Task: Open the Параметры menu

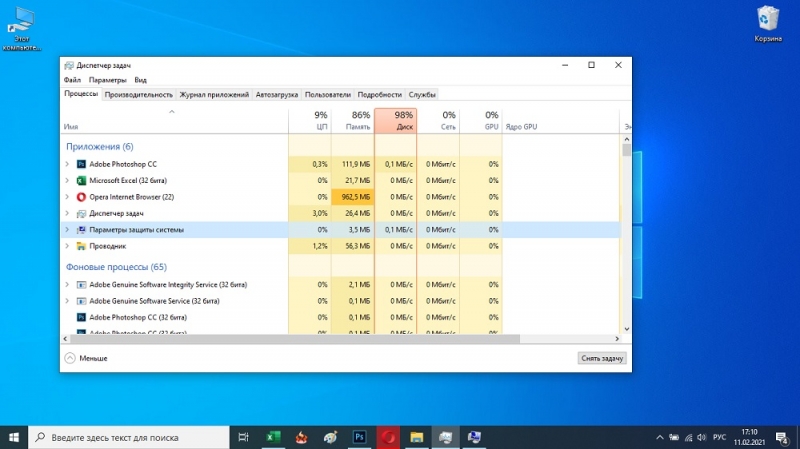Action: pos(107,80)
